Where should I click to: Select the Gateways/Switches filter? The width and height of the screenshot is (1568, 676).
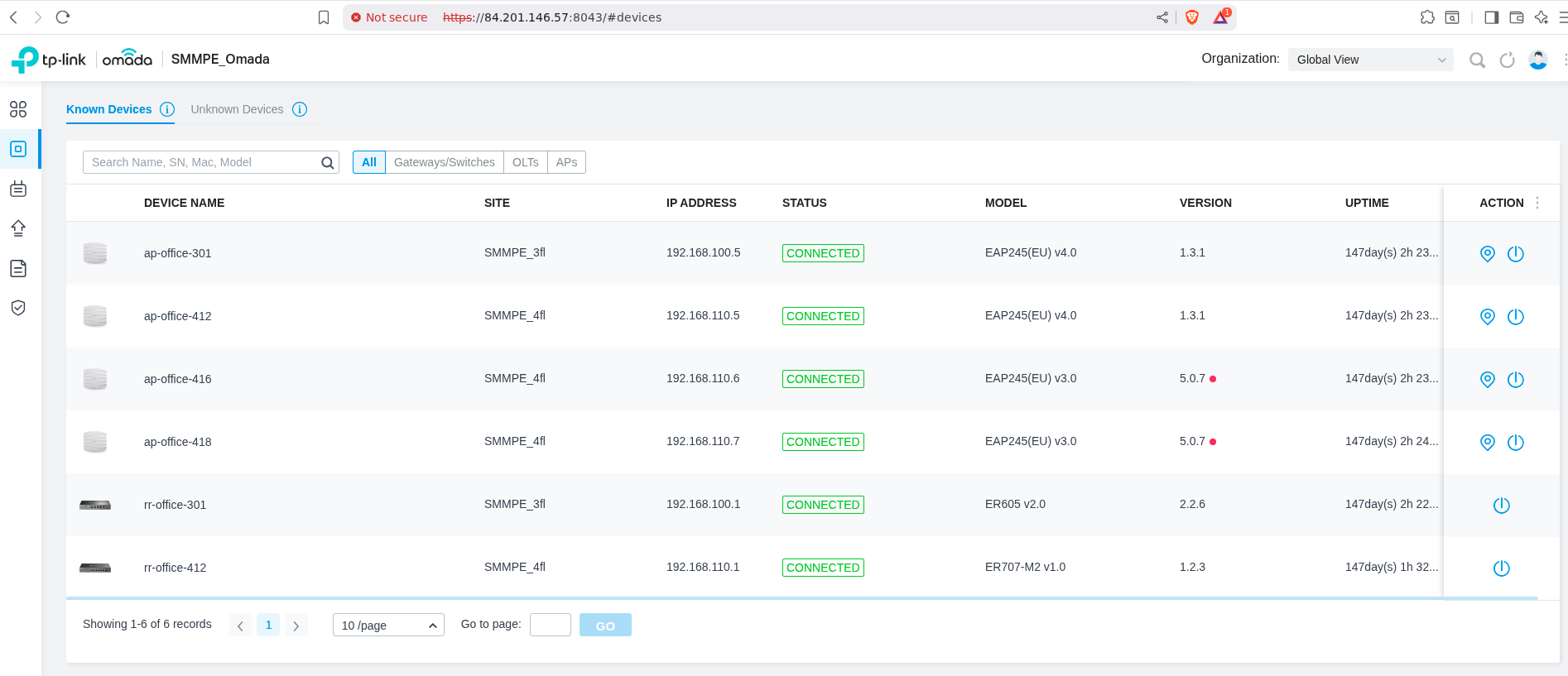click(x=444, y=162)
